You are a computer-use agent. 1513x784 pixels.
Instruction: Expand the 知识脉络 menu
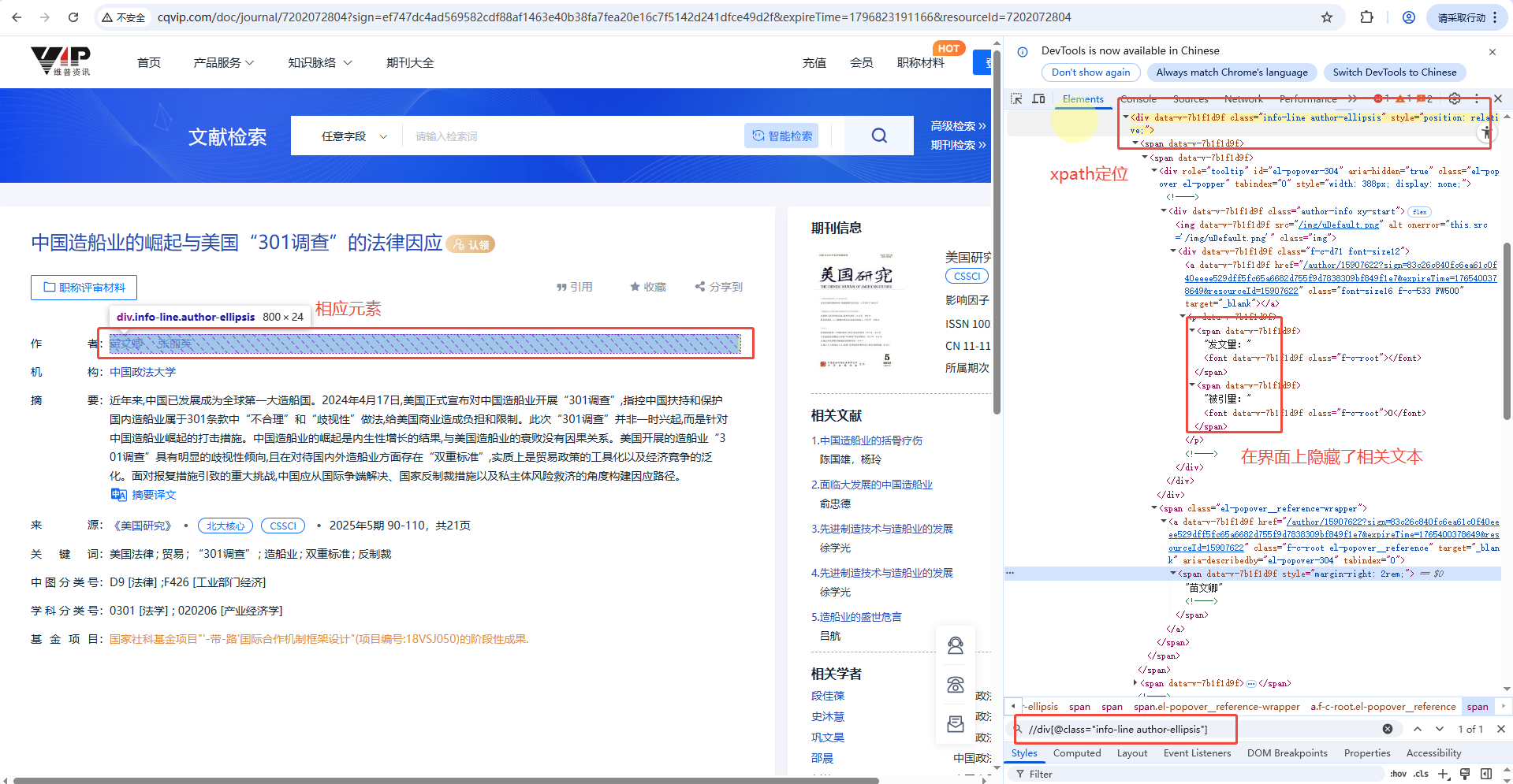click(320, 62)
